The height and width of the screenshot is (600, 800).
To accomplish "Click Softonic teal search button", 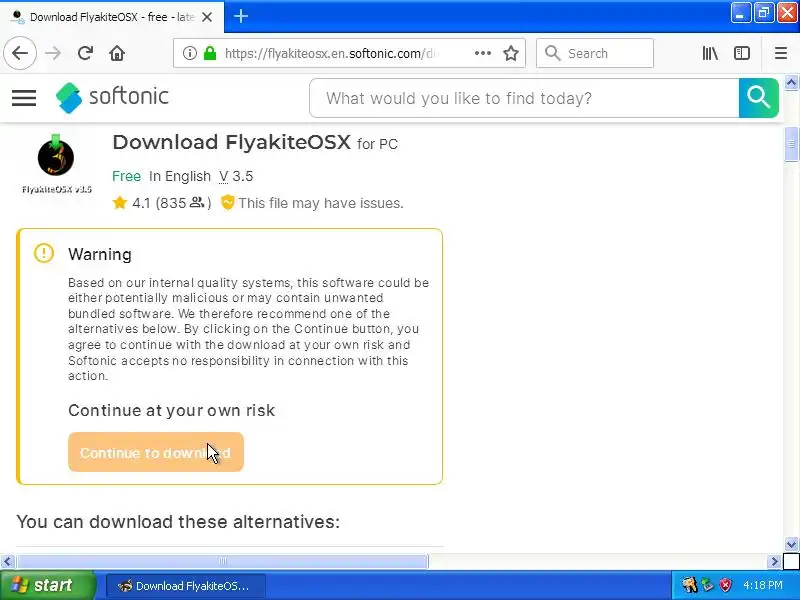I will pyautogui.click(x=759, y=98).
